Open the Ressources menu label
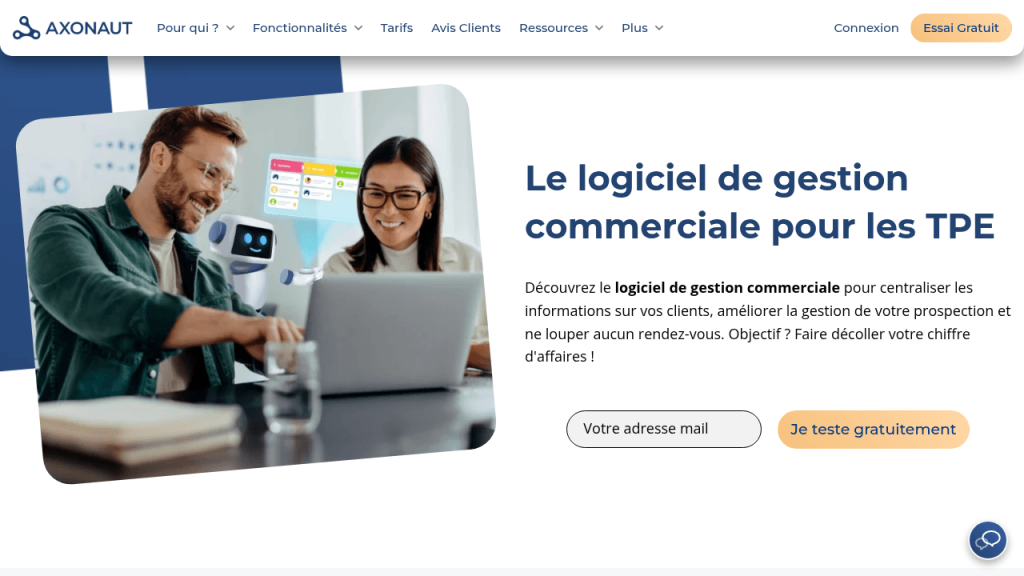 pos(553,28)
